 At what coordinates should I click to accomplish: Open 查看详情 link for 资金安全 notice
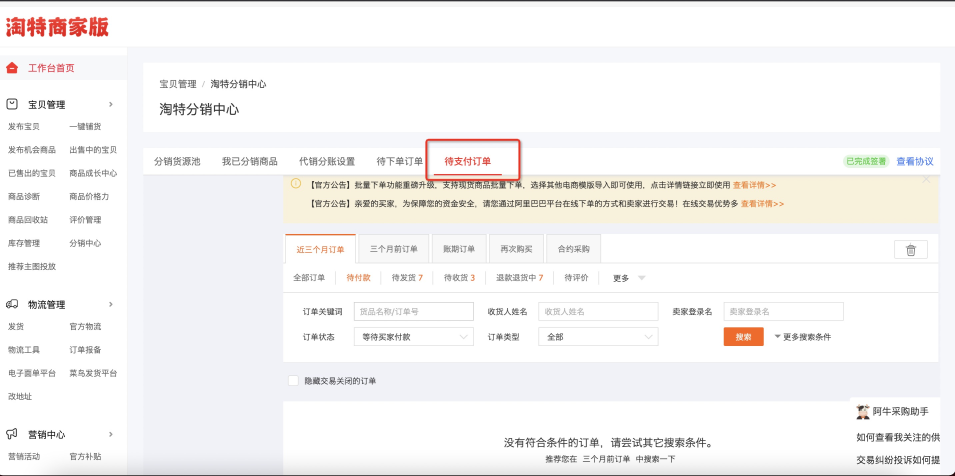point(762,204)
